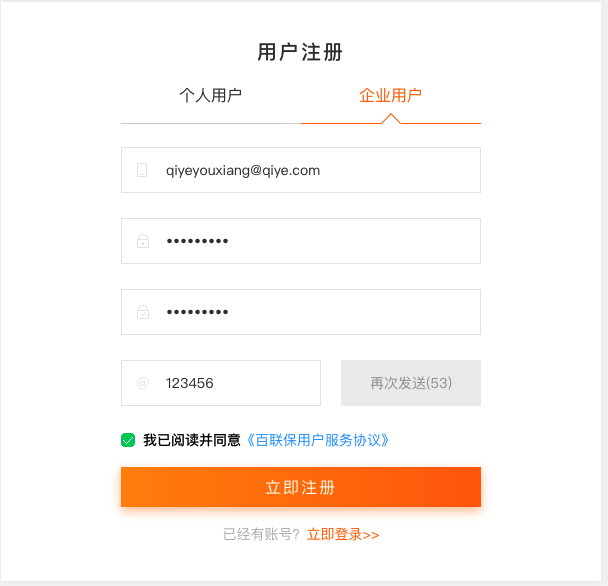Click the padlock icon in password field

pos(143,241)
